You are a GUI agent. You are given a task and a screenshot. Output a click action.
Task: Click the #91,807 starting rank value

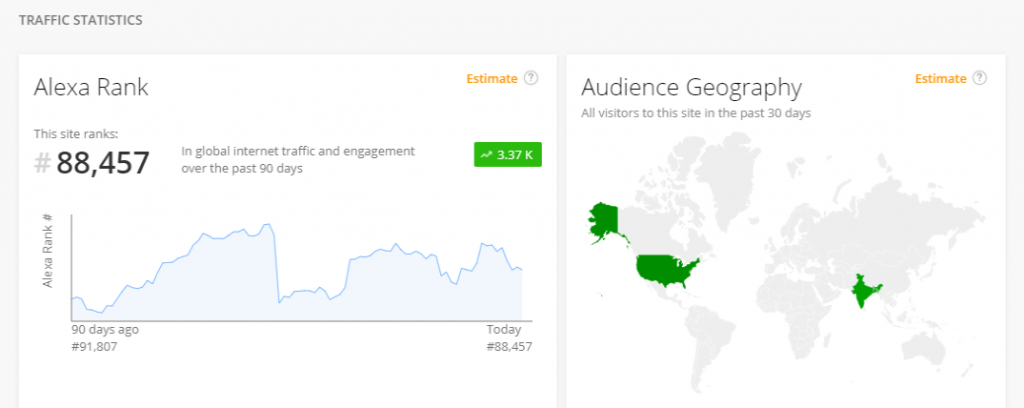(94, 346)
